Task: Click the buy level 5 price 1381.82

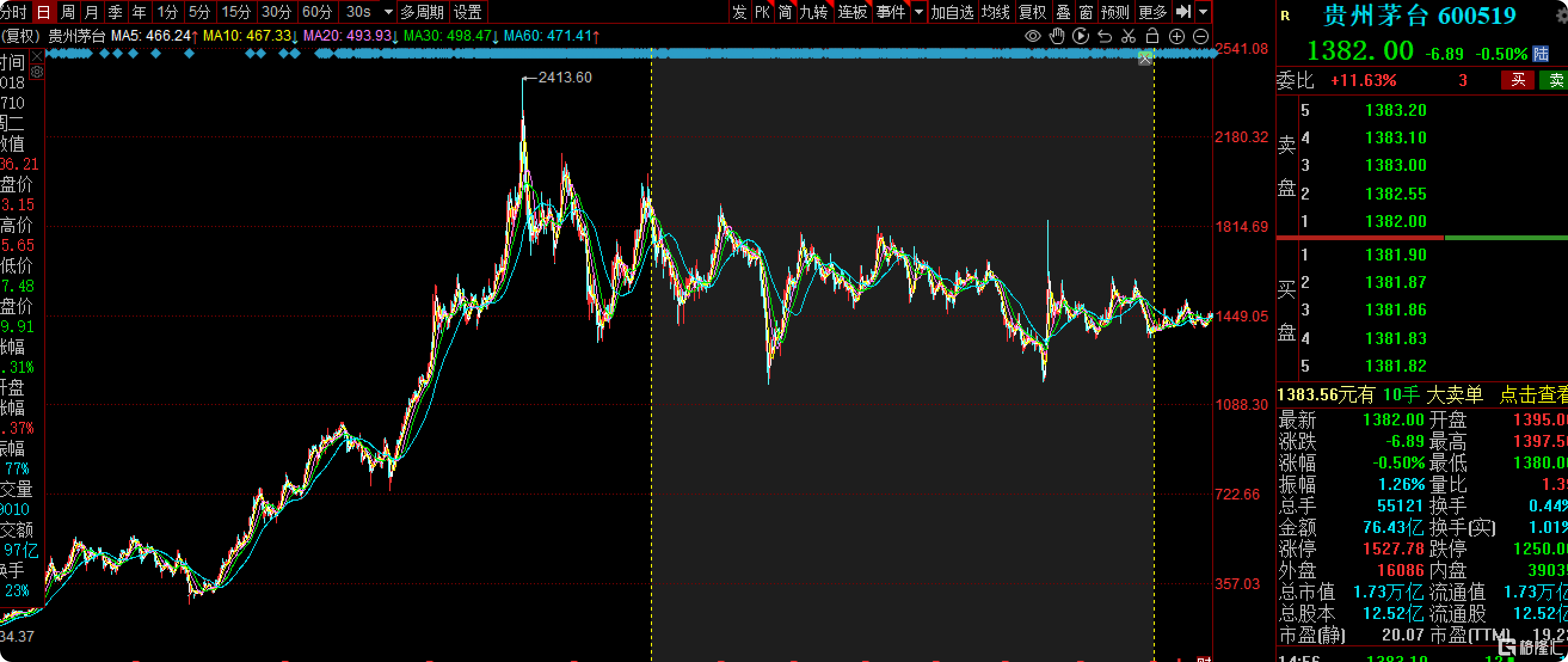Action: 1396,366
